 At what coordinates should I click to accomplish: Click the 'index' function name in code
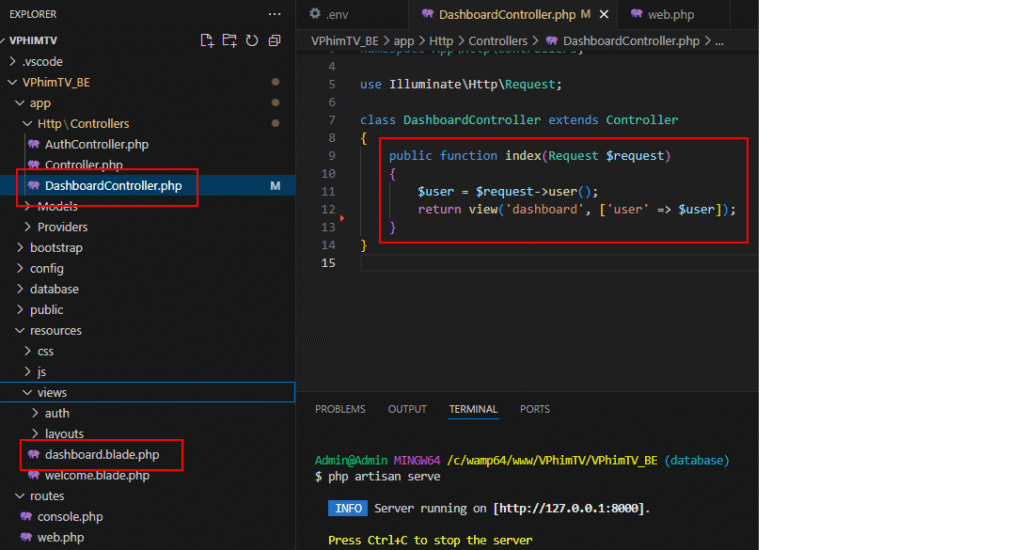coord(523,155)
